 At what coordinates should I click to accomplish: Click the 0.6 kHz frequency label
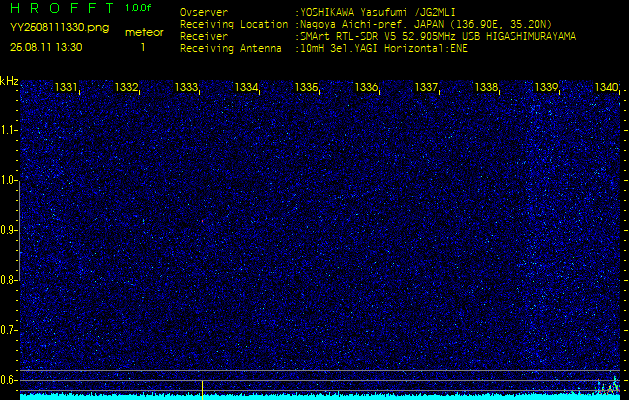[x=8, y=380]
